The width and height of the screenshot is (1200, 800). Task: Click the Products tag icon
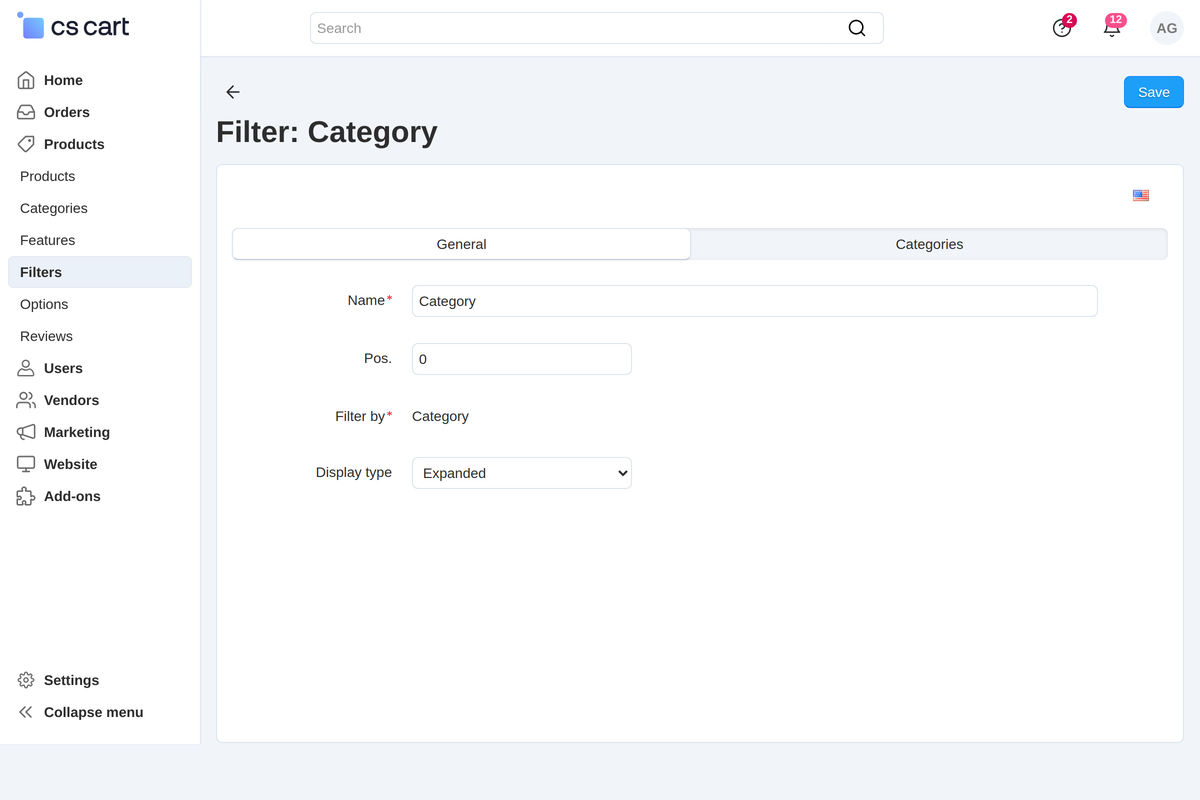coord(26,144)
